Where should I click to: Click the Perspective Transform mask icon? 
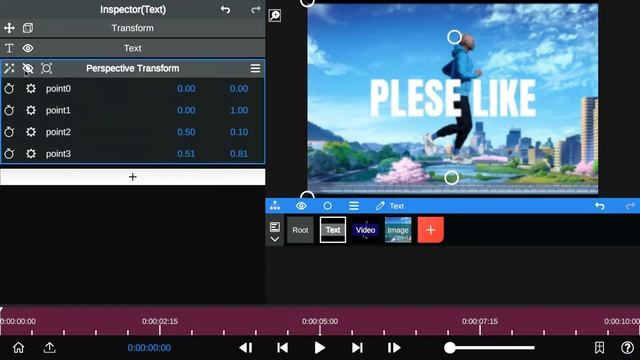[47, 68]
